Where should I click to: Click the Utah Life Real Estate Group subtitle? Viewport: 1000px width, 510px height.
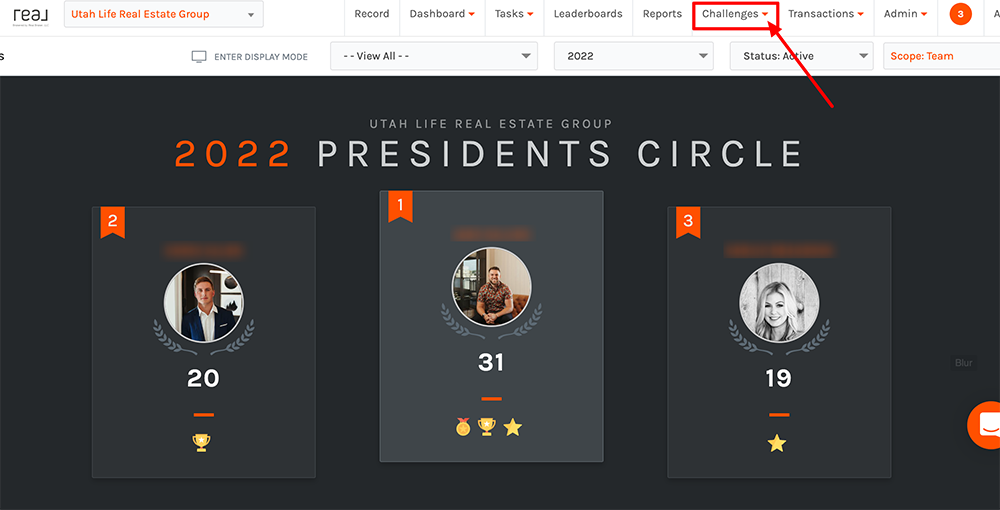click(x=491, y=124)
